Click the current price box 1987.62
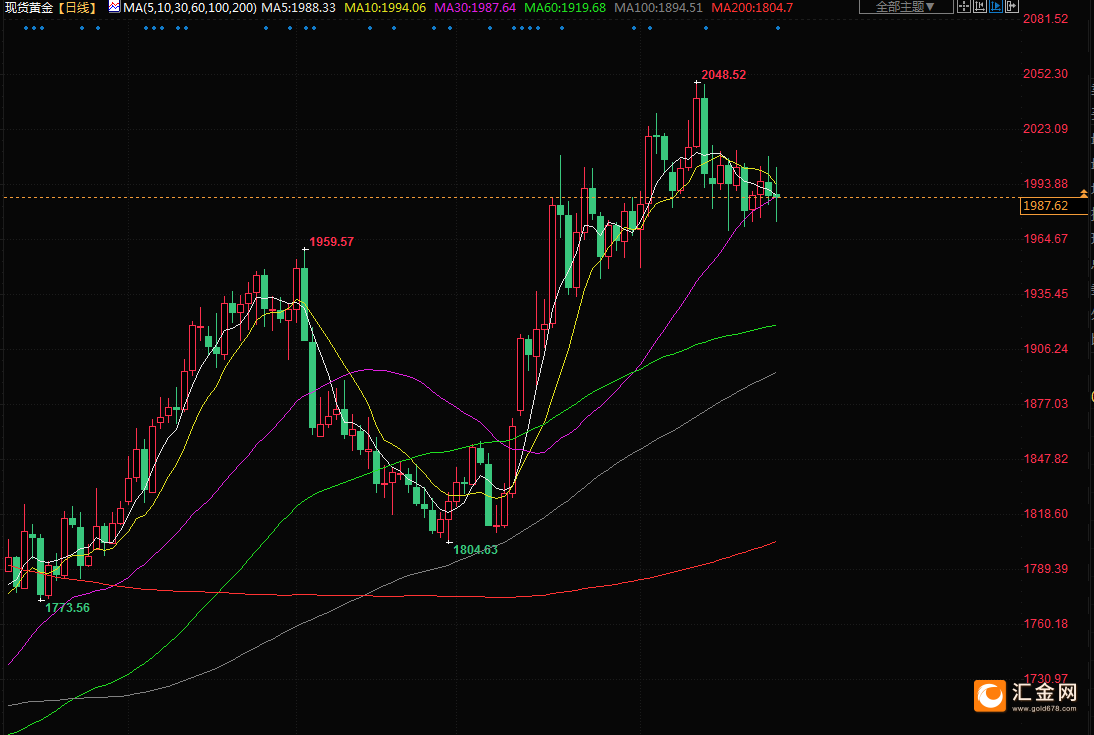 coord(1044,206)
